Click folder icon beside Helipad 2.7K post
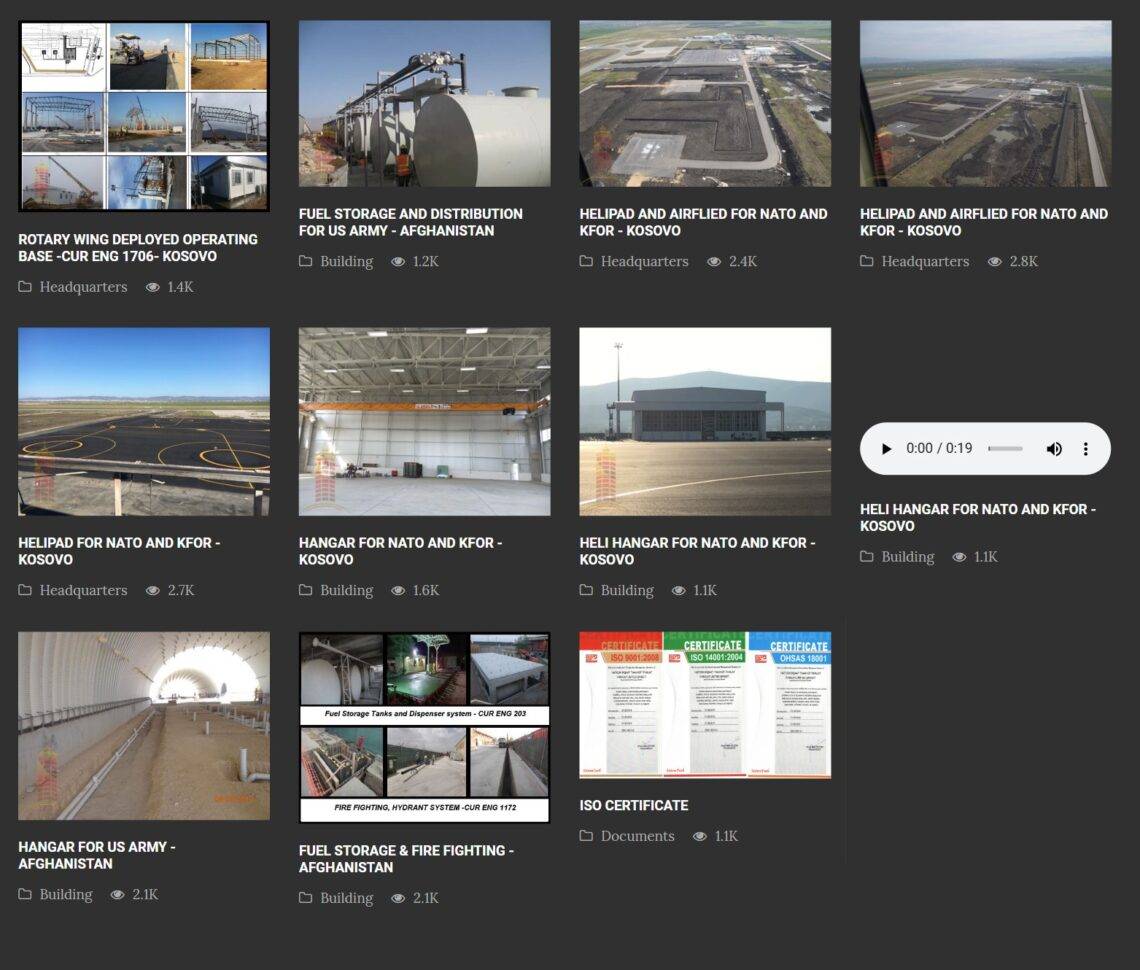The height and width of the screenshot is (970, 1140). coord(25,591)
